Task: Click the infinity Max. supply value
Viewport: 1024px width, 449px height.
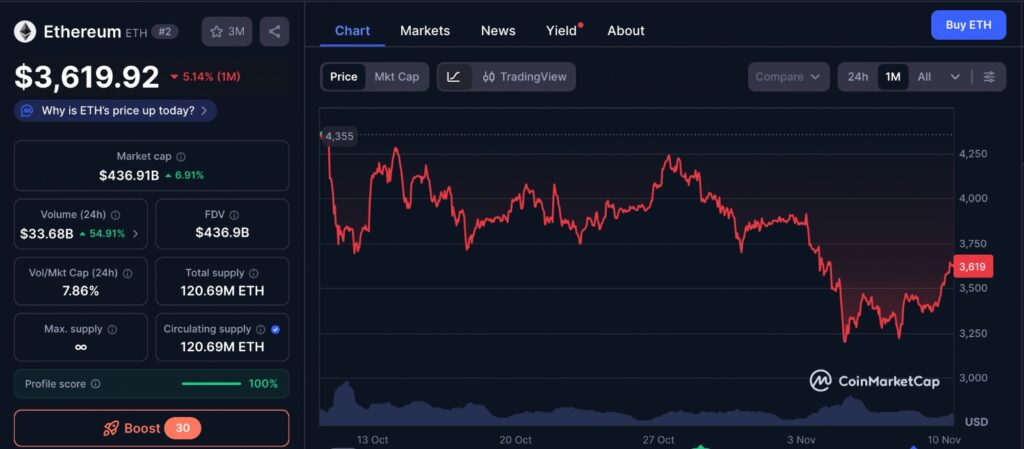Action: 80,347
